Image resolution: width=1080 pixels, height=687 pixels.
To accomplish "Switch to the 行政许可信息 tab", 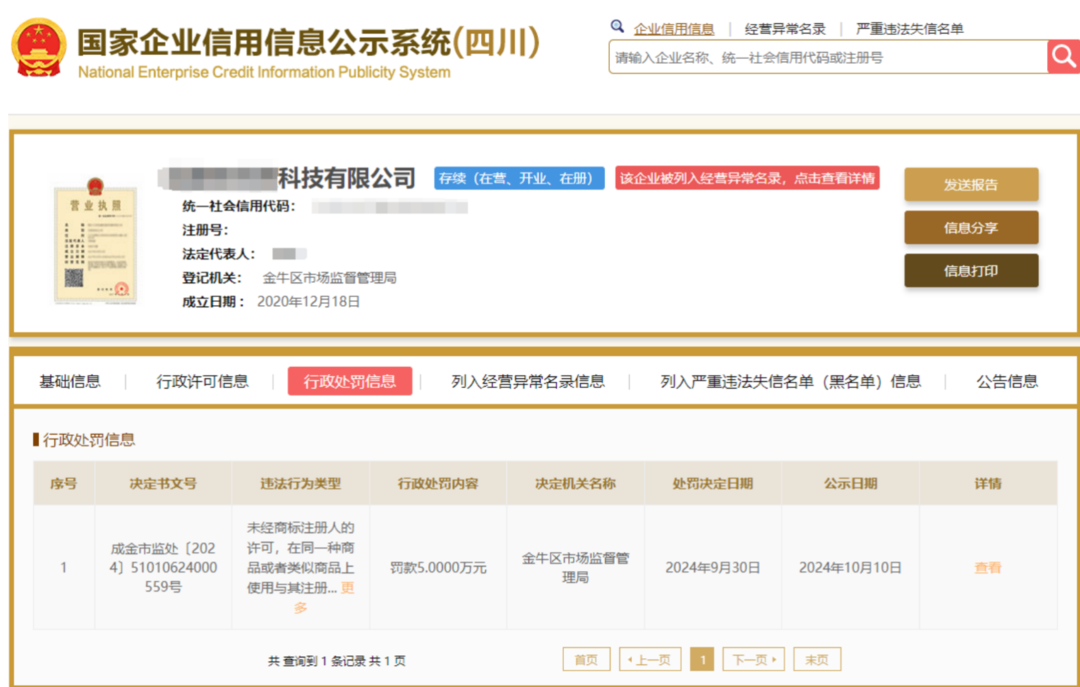I will [x=202, y=381].
